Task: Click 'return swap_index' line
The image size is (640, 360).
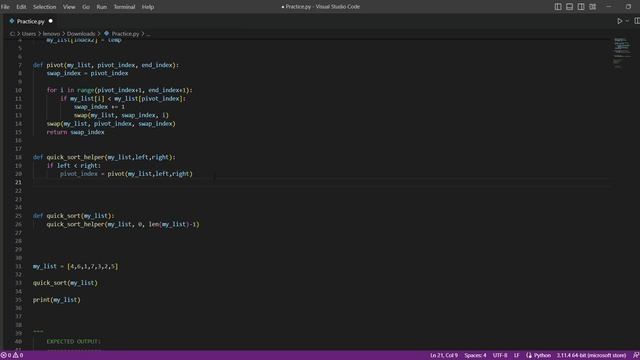Action: [75, 132]
